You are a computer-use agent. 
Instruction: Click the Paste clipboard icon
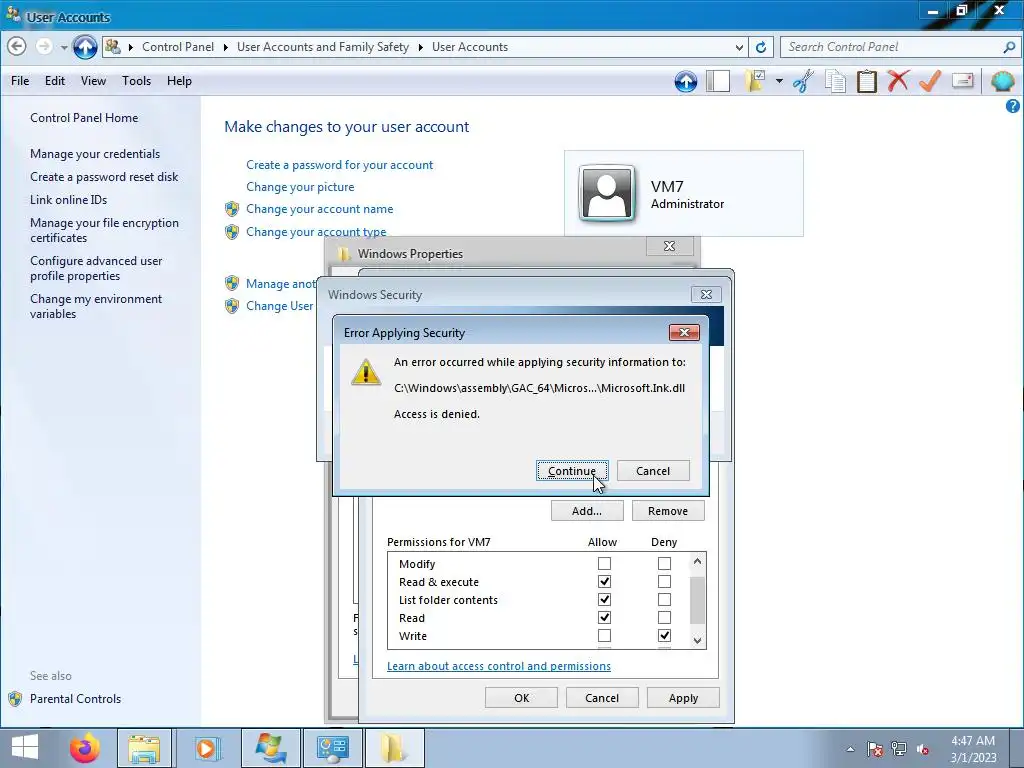point(867,82)
